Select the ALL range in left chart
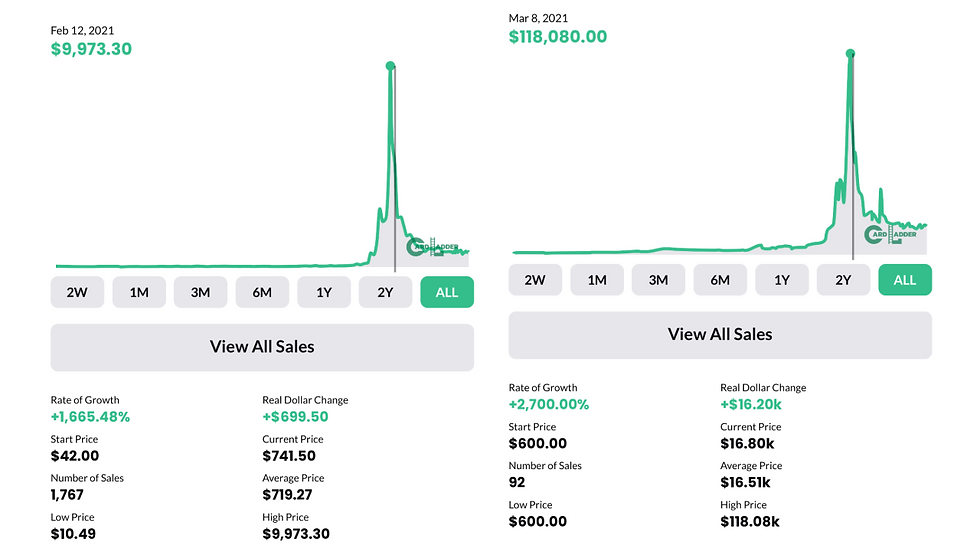Viewport: 980px width, 551px height. click(x=447, y=292)
